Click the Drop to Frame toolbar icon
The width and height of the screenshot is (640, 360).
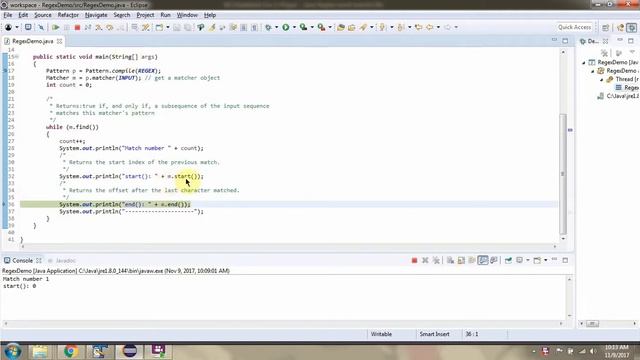[134, 27]
